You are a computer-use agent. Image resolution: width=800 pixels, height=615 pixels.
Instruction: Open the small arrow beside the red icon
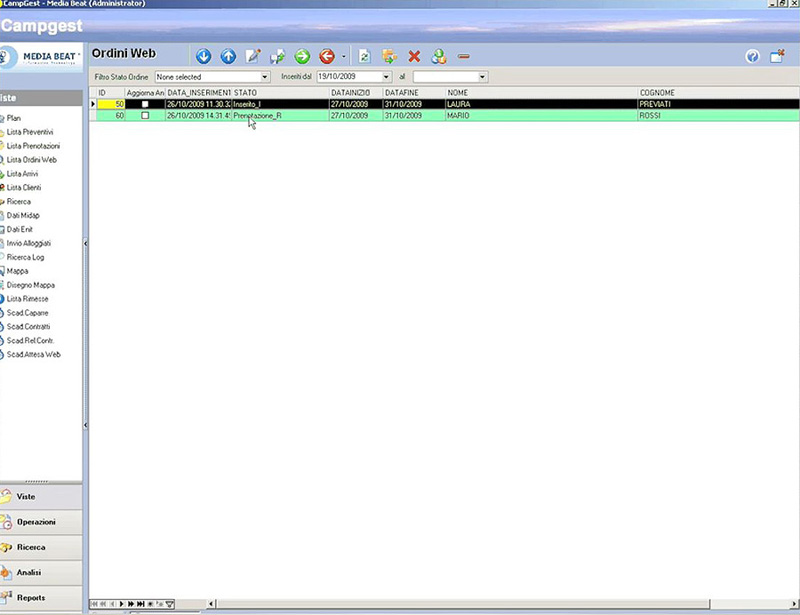pos(343,57)
